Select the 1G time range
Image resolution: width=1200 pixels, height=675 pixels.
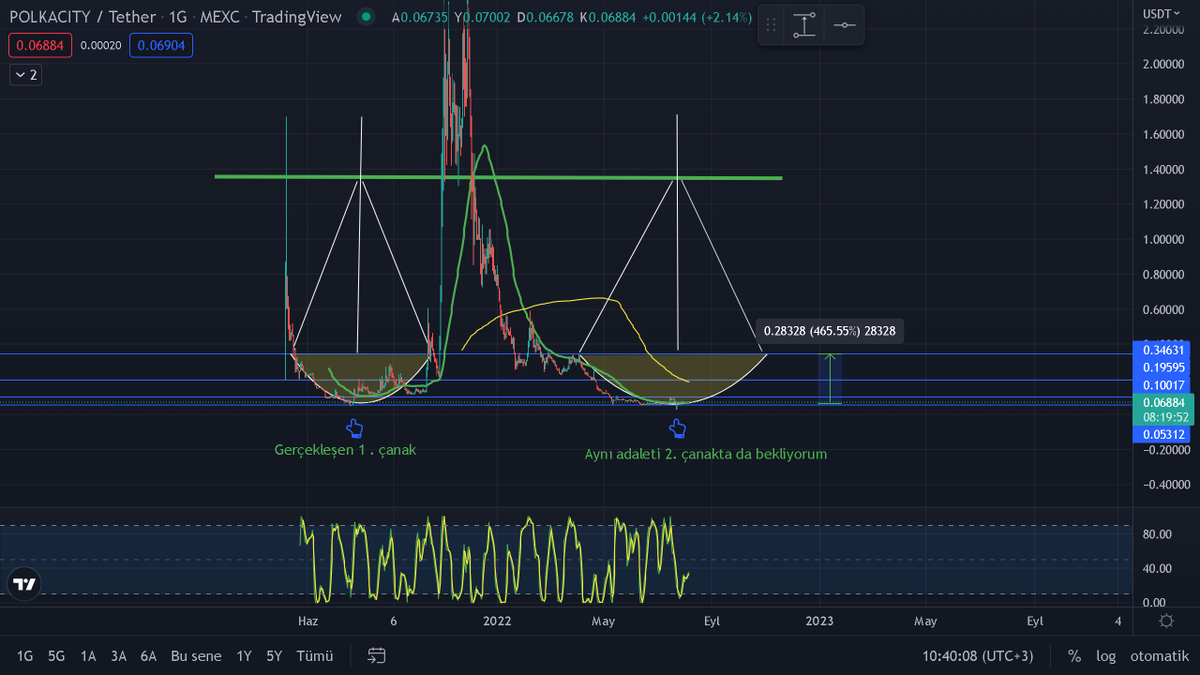point(25,656)
